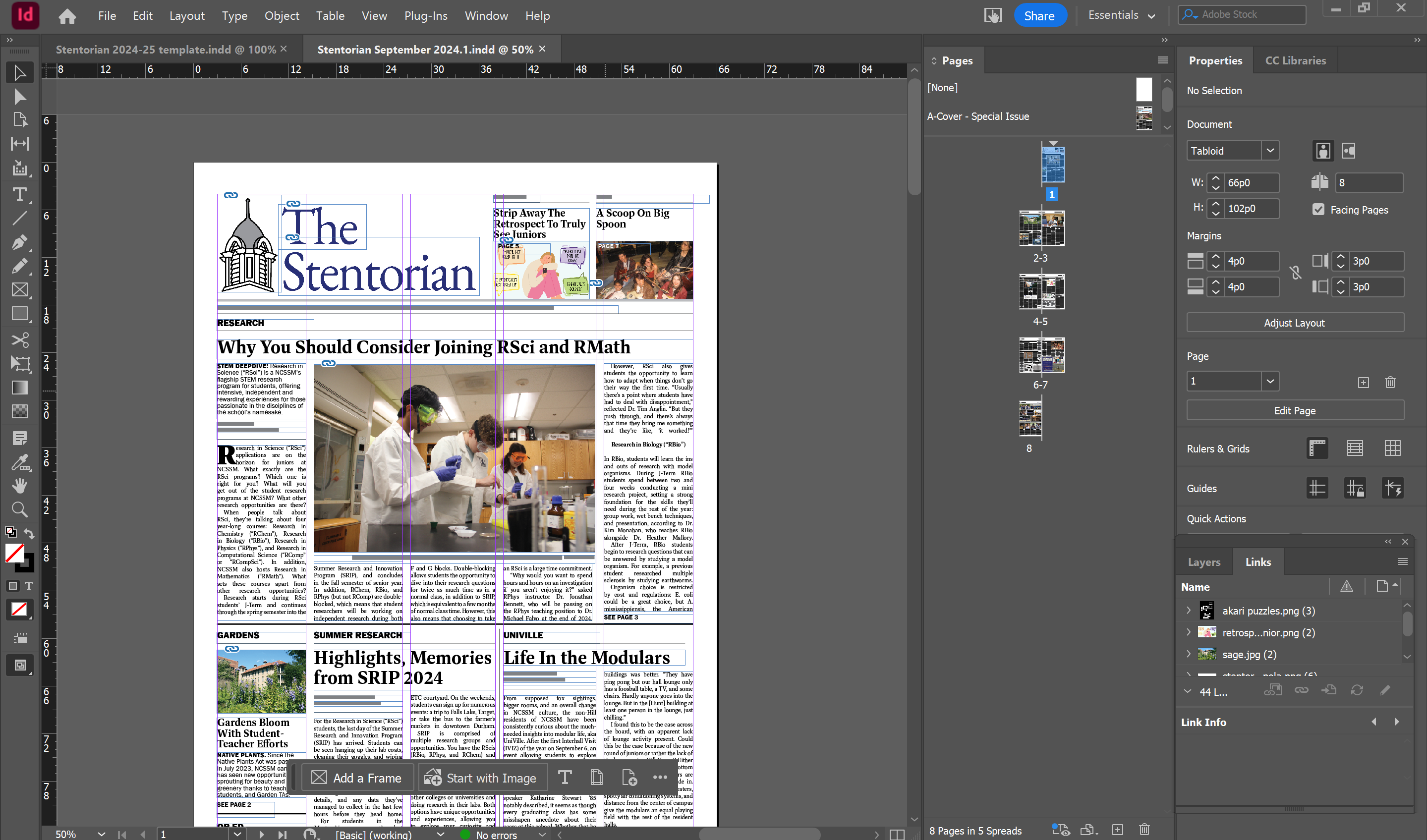Toggle margin link constraint icon
Screen dimensions: 1427x840
tap(1296, 274)
